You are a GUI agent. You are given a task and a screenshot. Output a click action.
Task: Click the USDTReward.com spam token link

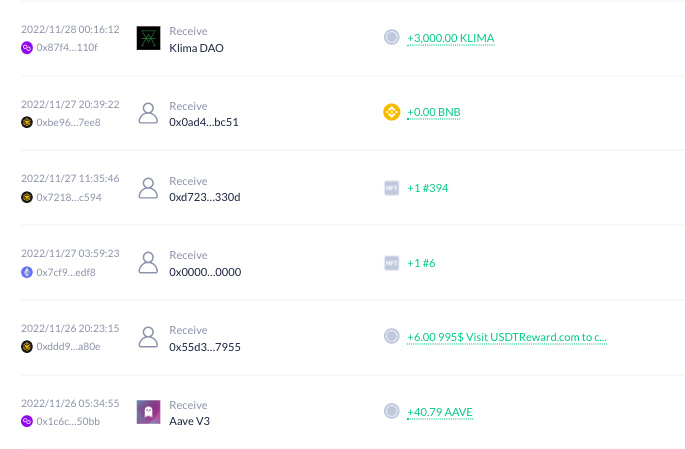tap(507, 337)
